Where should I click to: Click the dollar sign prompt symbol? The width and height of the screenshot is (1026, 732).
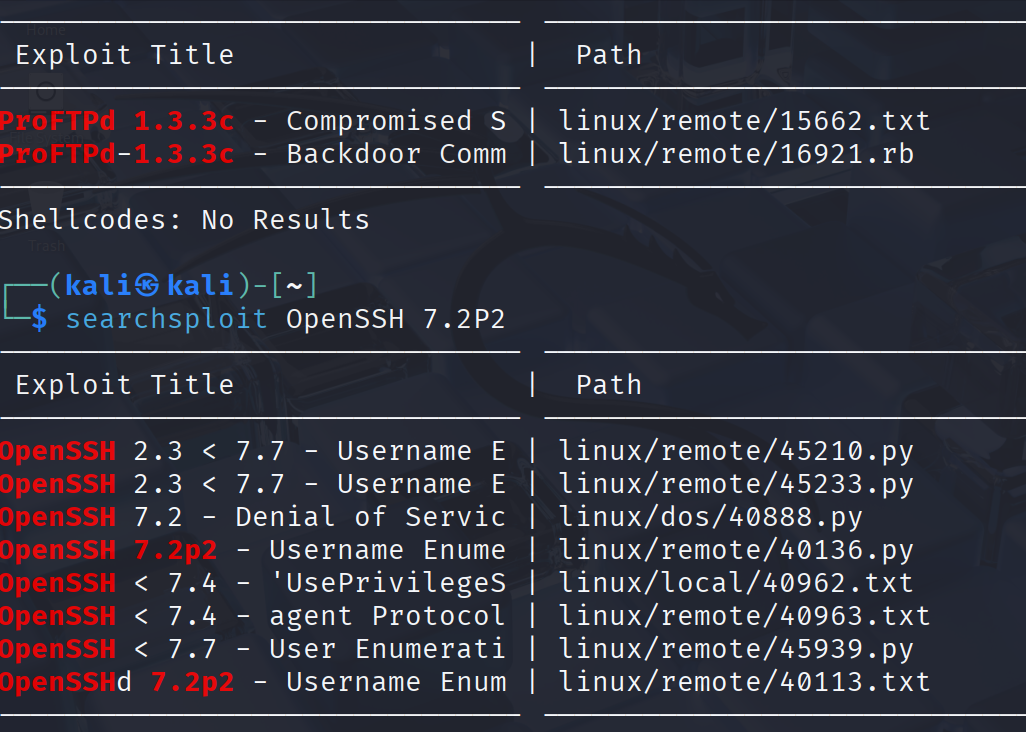click(39, 319)
